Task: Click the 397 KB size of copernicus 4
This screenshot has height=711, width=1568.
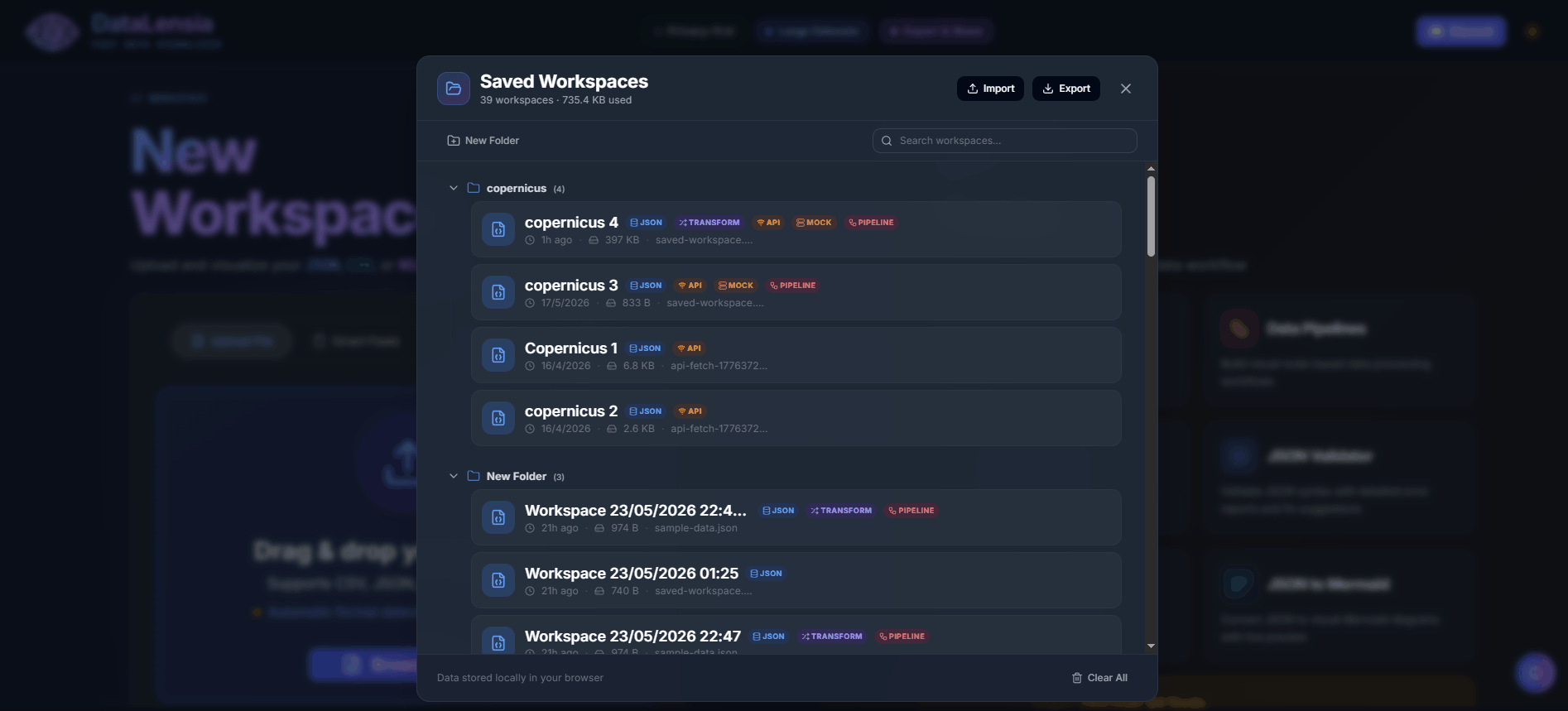Action: [x=622, y=240]
